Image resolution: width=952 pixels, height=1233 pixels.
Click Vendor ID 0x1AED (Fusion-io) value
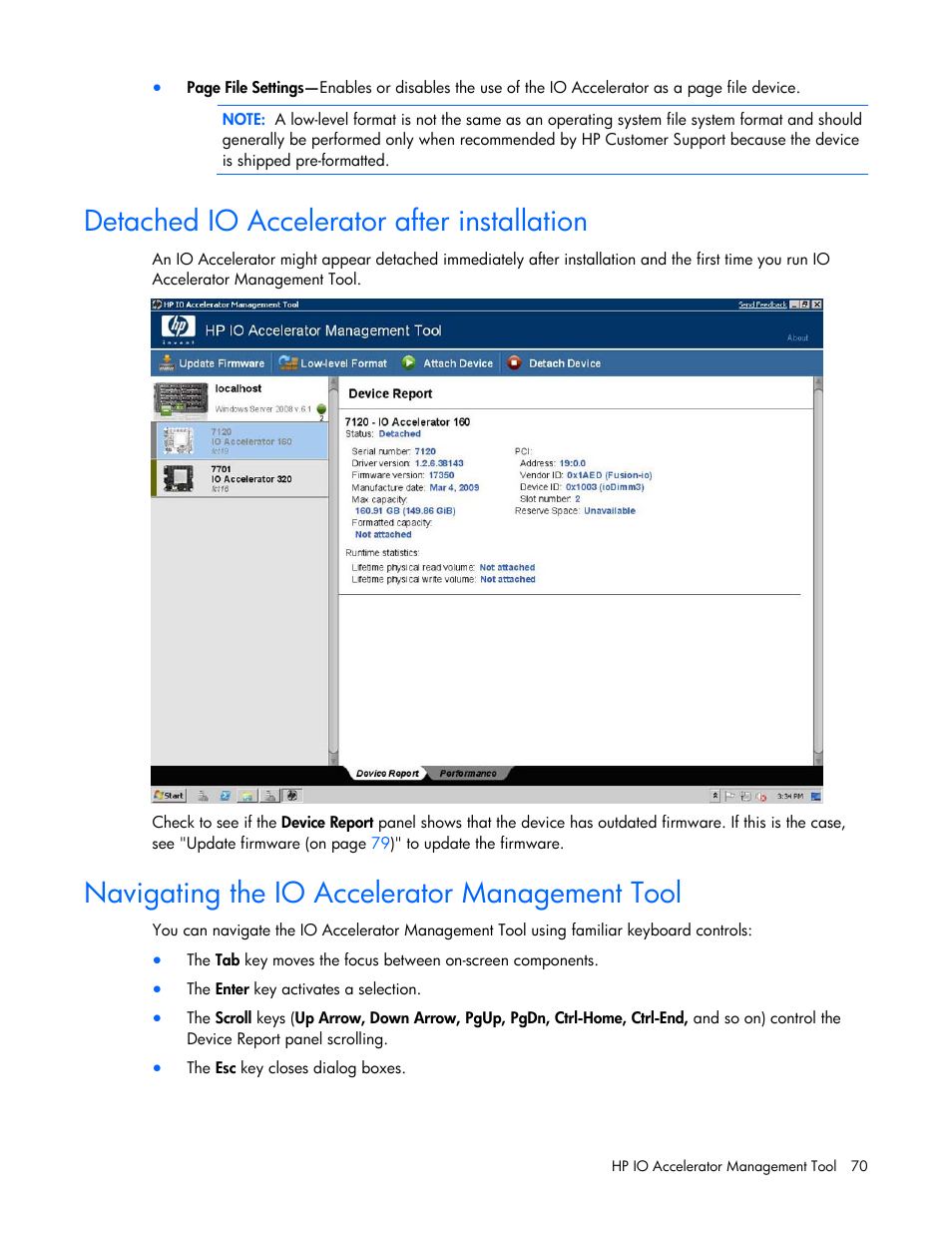pyautogui.click(x=610, y=475)
